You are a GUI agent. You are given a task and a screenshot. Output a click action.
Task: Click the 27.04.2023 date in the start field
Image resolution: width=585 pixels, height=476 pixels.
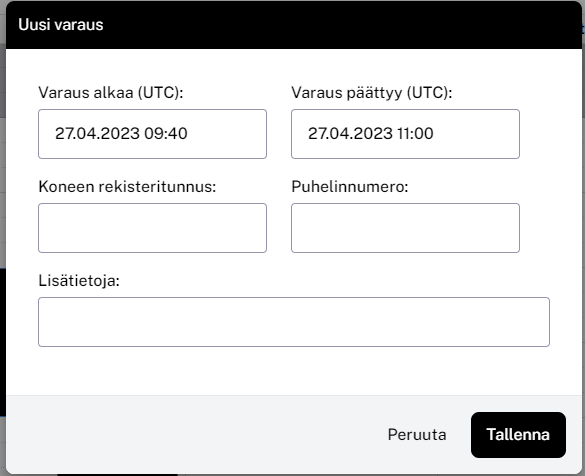(x=97, y=134)
